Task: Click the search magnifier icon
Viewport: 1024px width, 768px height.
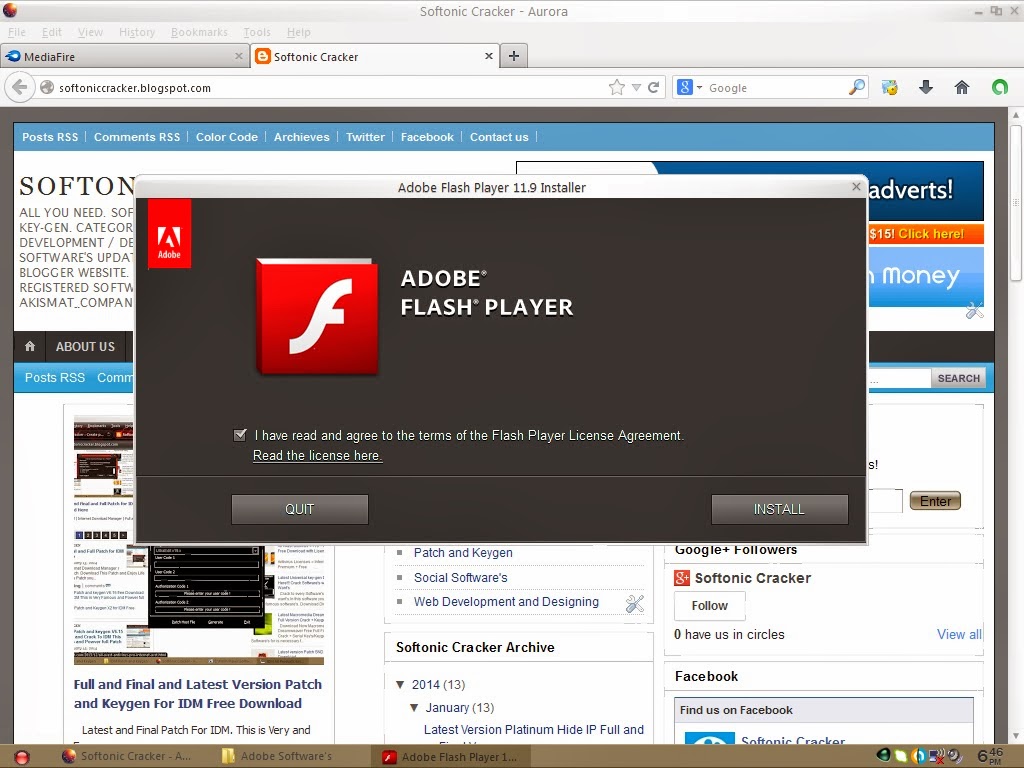Action: [x=856, y=87]
